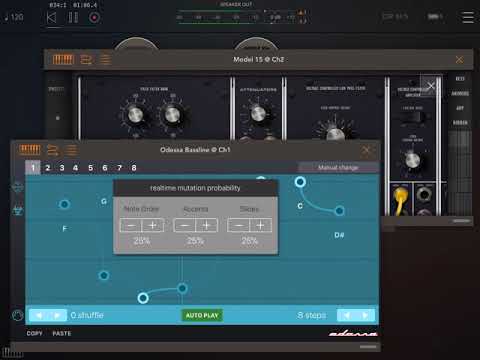Tap the battery status indicator

click(x=435, y=16)
